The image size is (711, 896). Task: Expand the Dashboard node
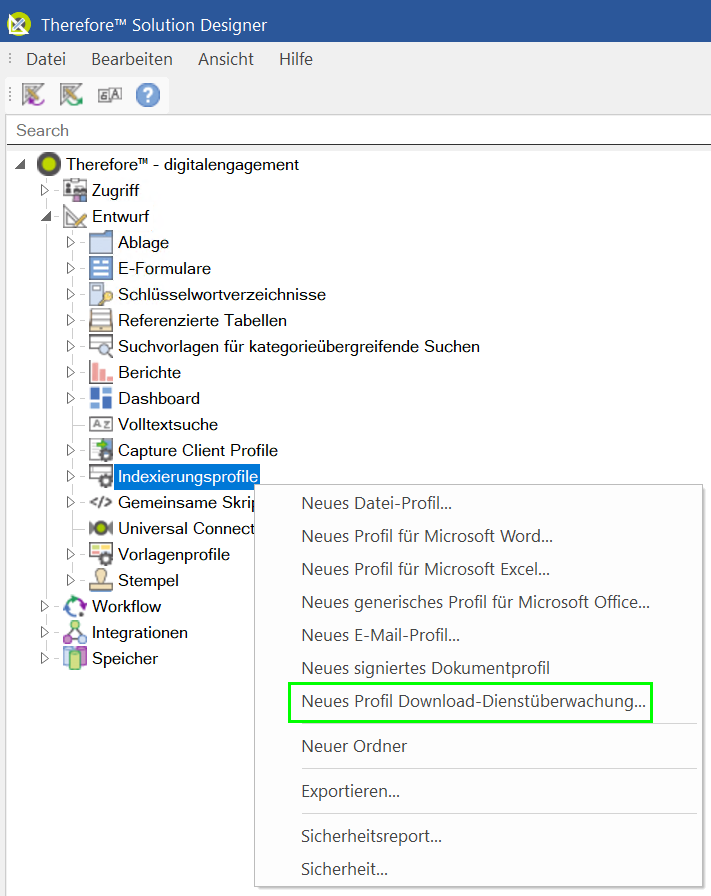70,398
